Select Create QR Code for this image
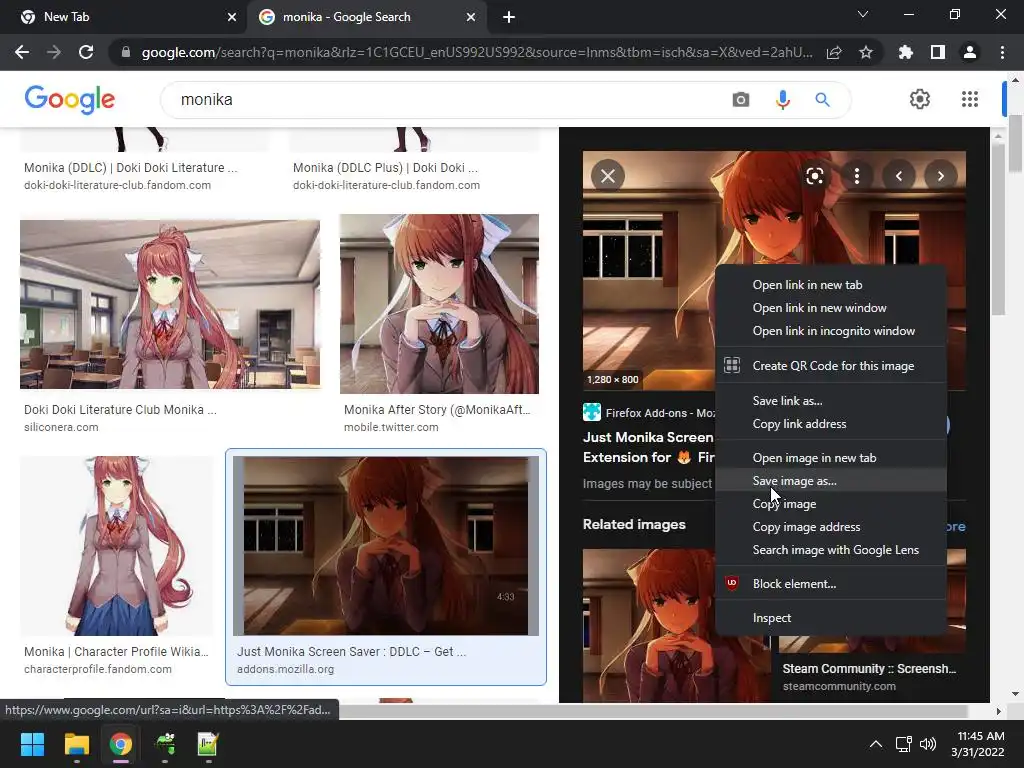The height and width of the screenshot is (768, 1024). (831, 366)
